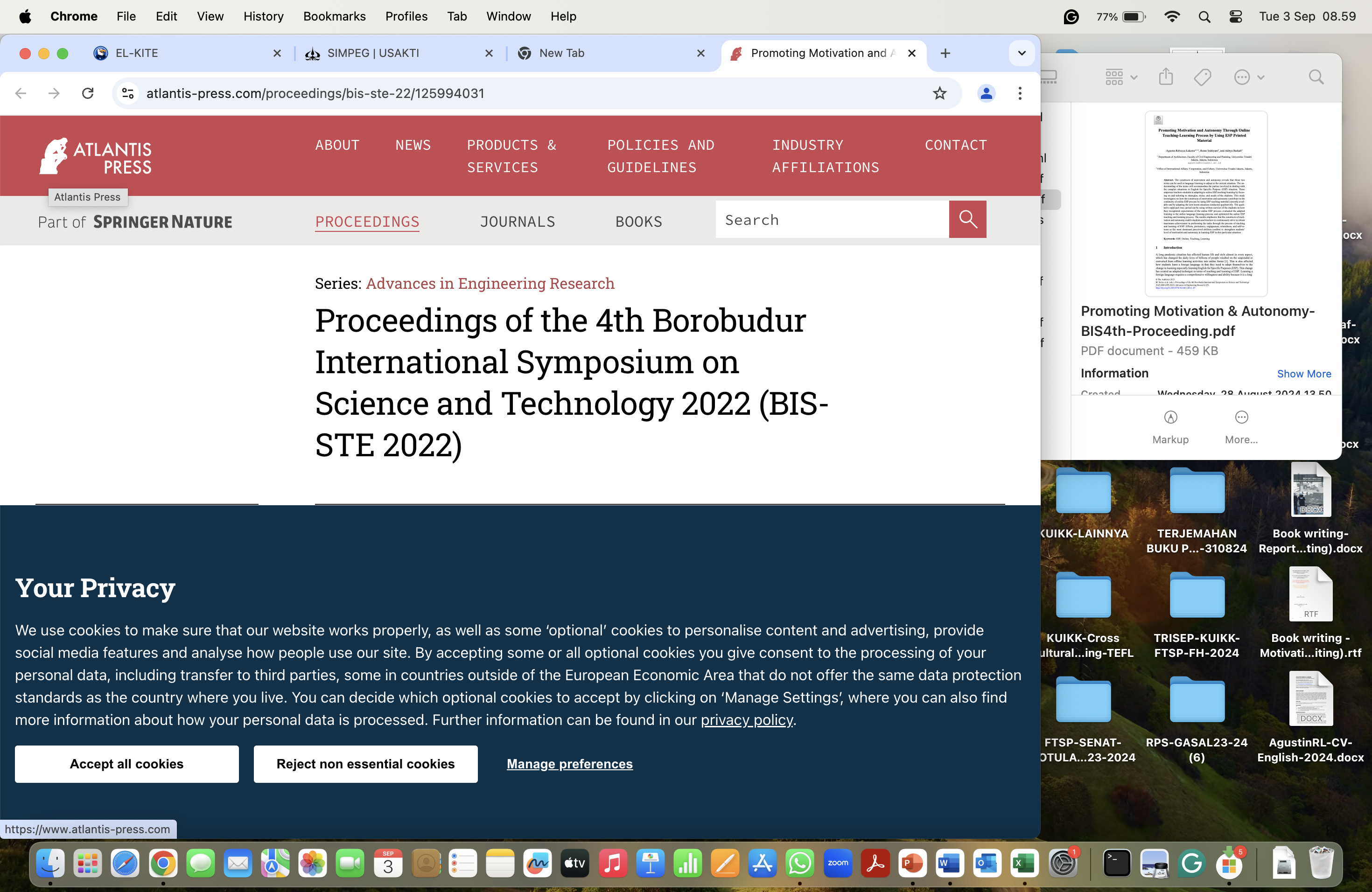Open the NEWS navigation item
This screenshot has width=1372, height=892.
click(x=413, y=145)
